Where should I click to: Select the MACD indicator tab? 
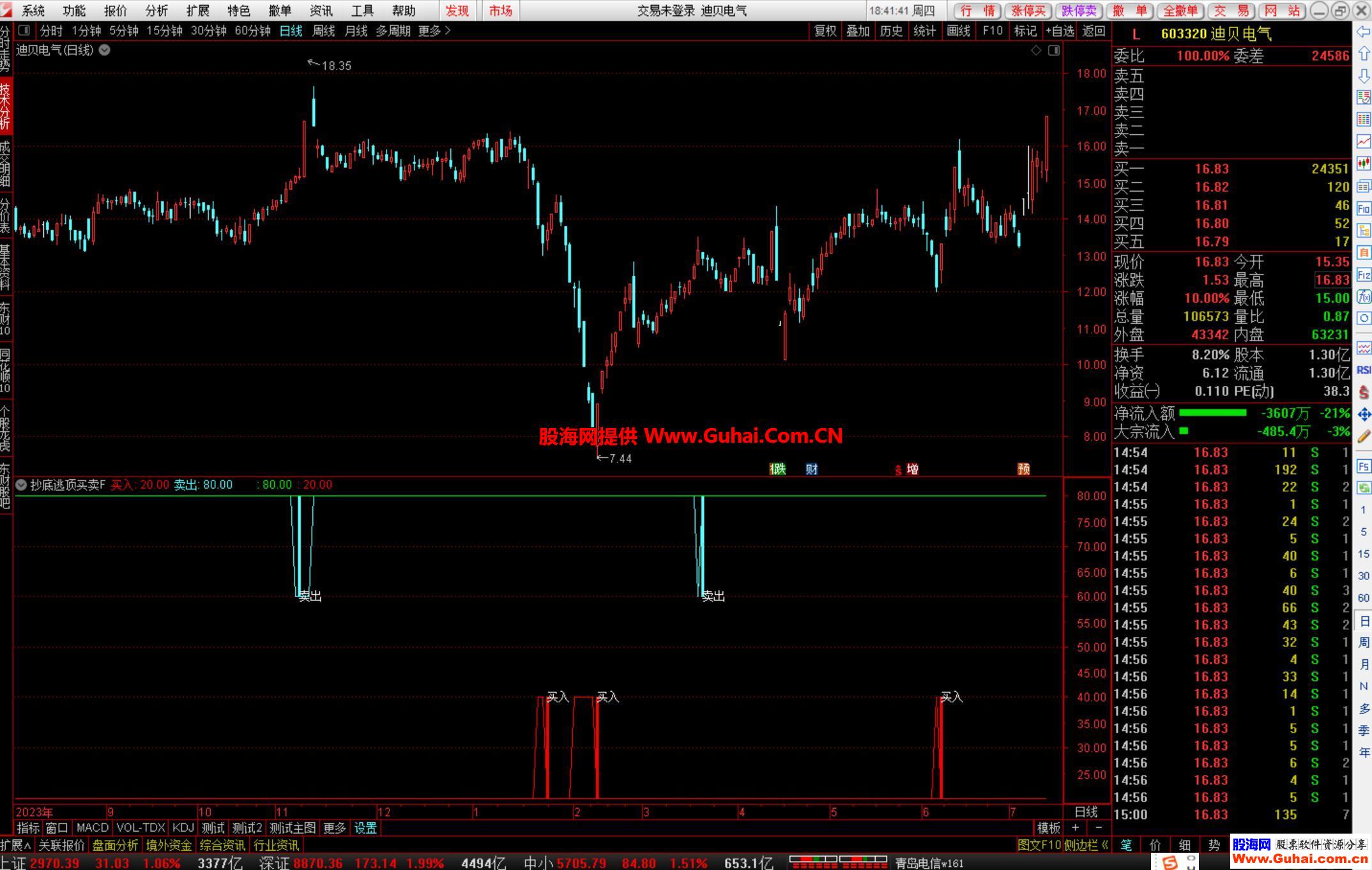[93, 828]
